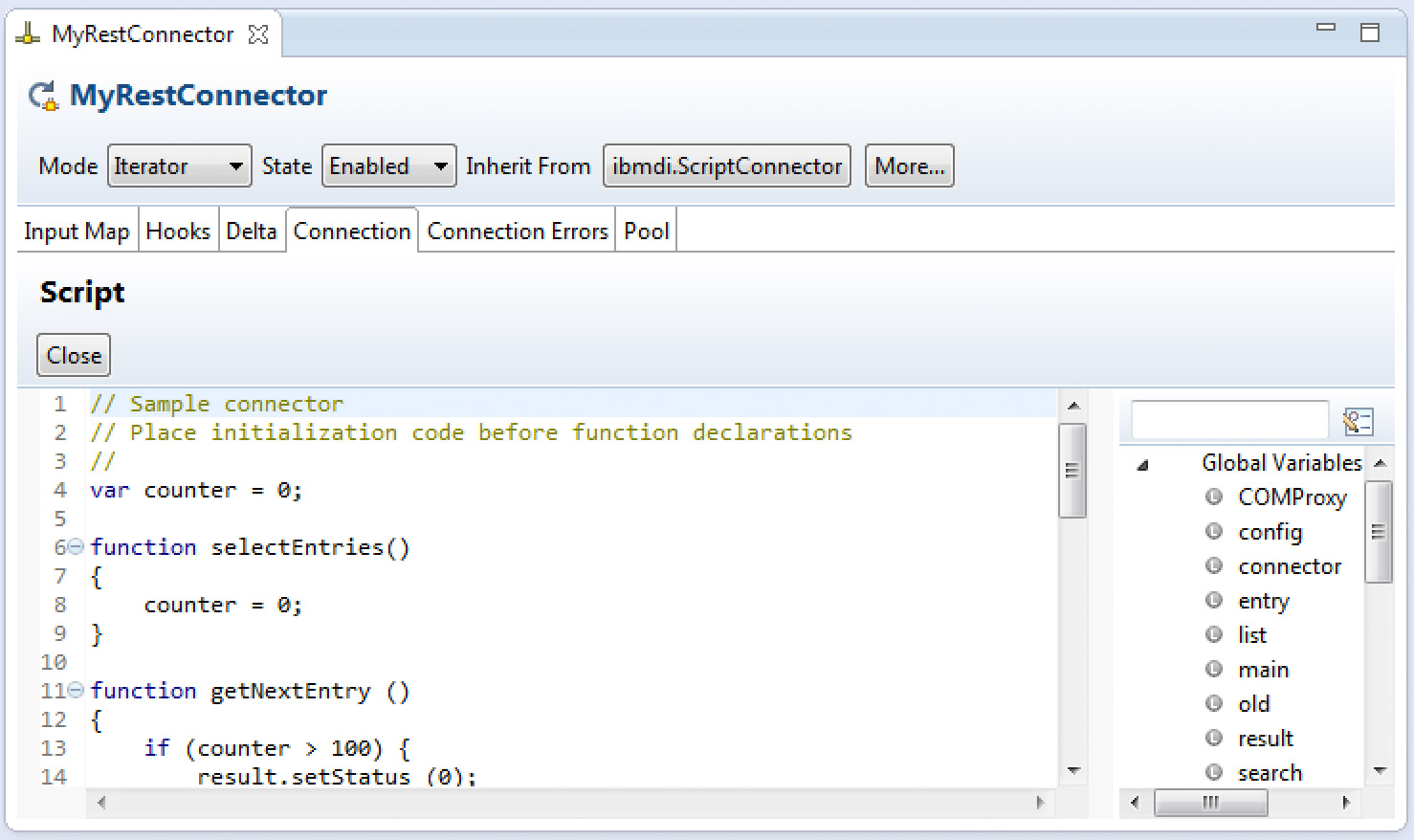This screenshot has width=1414, height=840.
Task: Switch to the Input Map tab
Action: 77,231
